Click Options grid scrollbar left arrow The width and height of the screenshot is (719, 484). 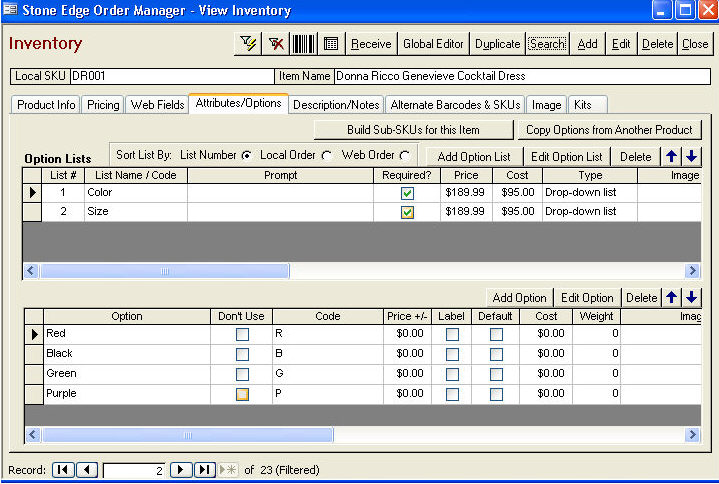[33, 435]
